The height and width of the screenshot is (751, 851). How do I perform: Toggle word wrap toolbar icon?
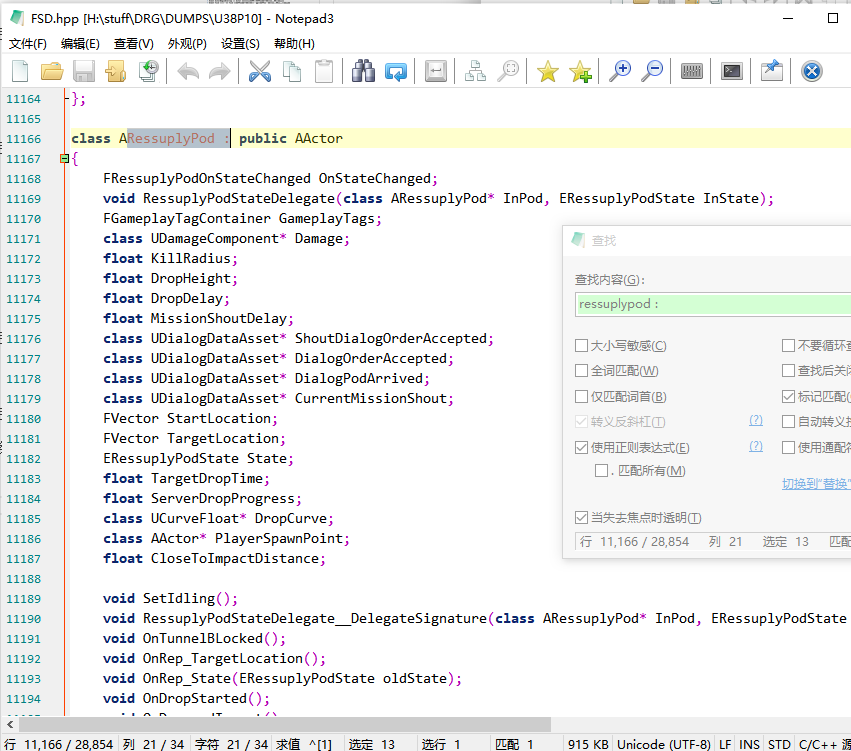pyautogui.click(x=436, y=71)
